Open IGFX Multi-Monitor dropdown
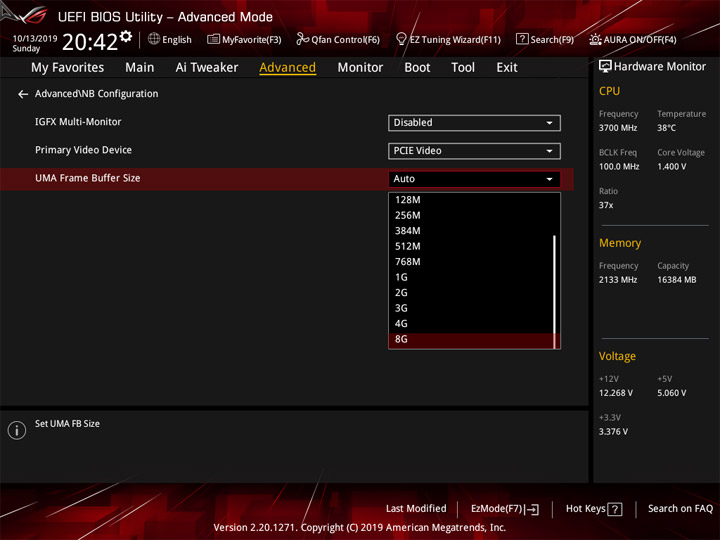Viewport: 720px width, 540px height. 474,123
